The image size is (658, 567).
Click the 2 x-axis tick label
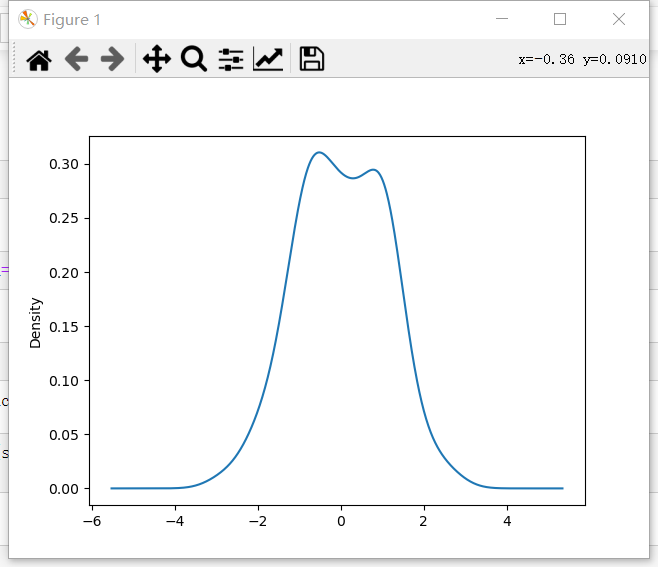423,521
